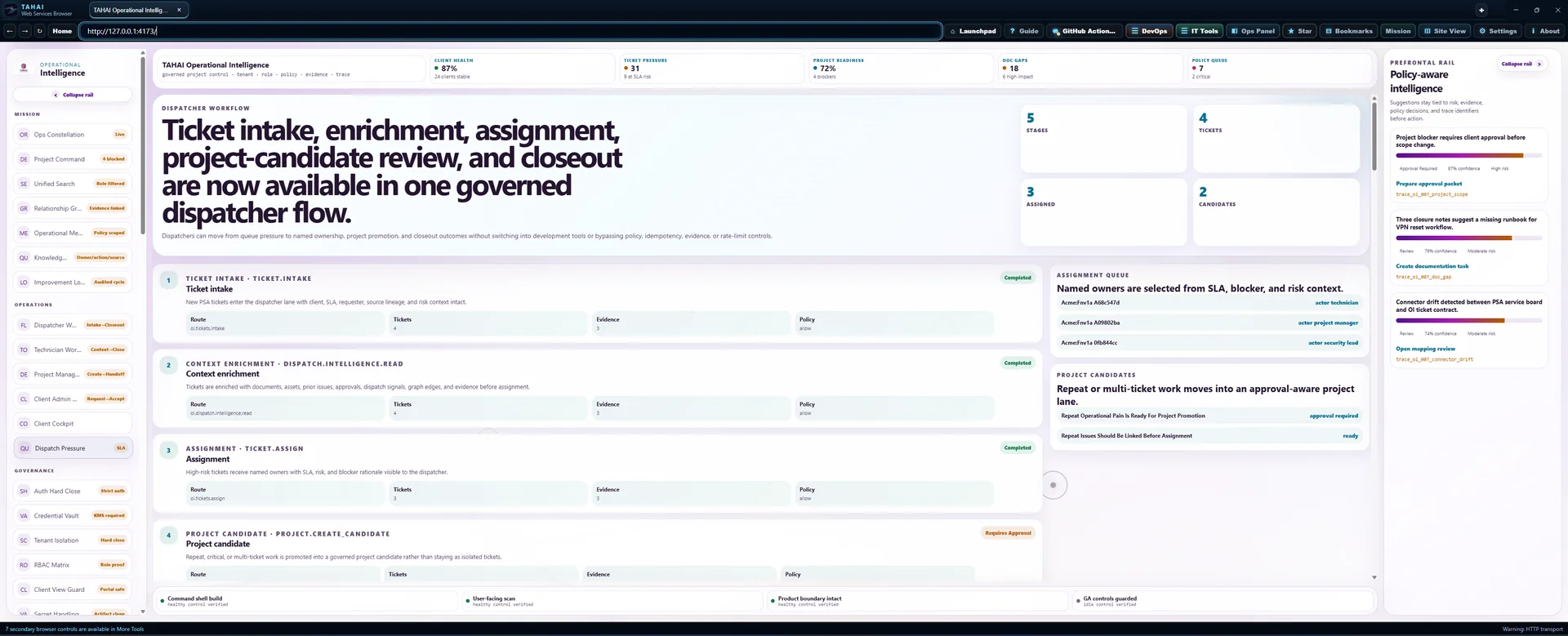The image size is (1568, 636).
Task: Click the Live badge on Ops Constellation
Action: [x=120, y=135]
